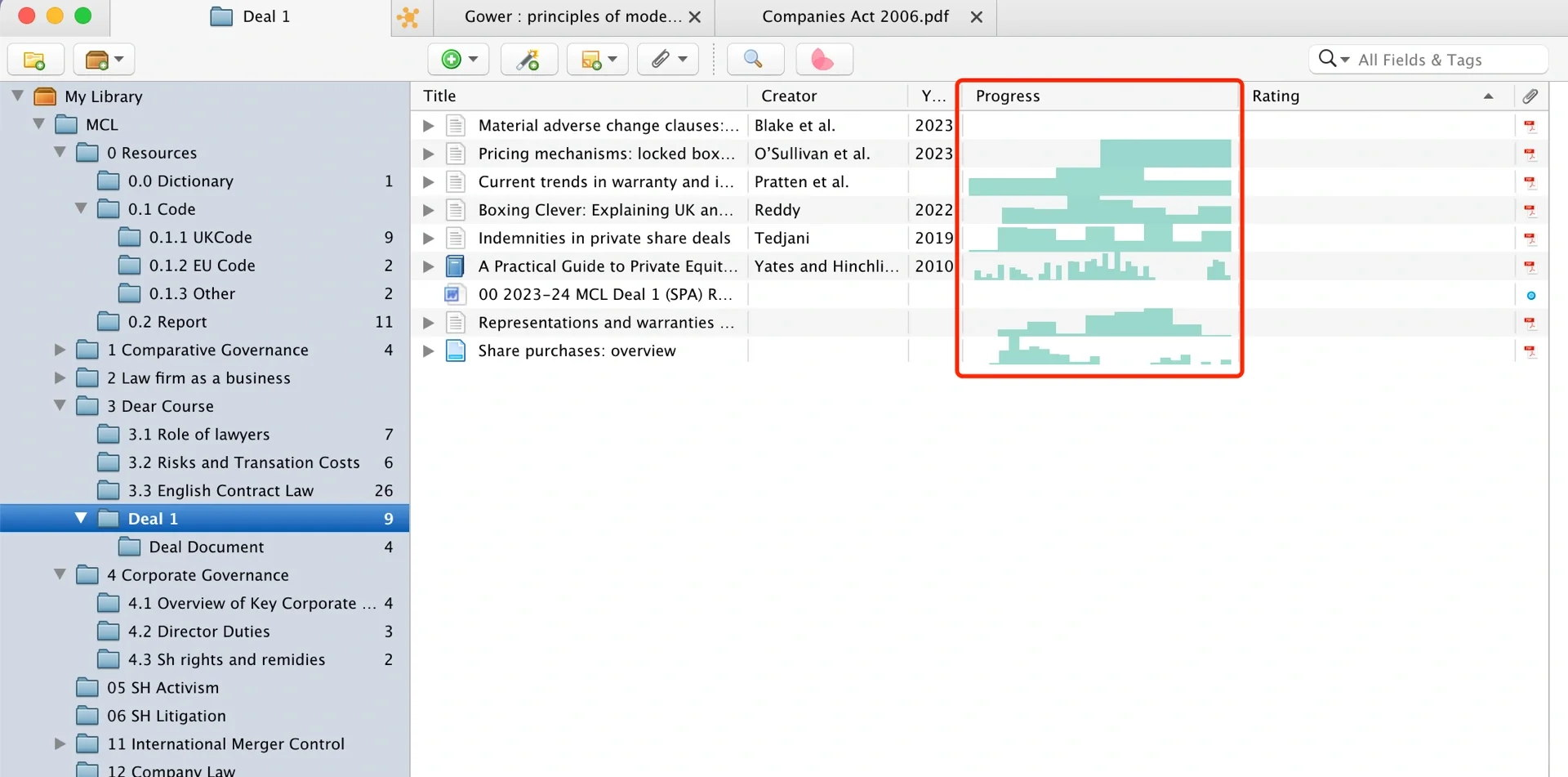1568x777 pixels.
Task: Click PDF icon for Pricing mechanisms row
Action: [1530, 154]
